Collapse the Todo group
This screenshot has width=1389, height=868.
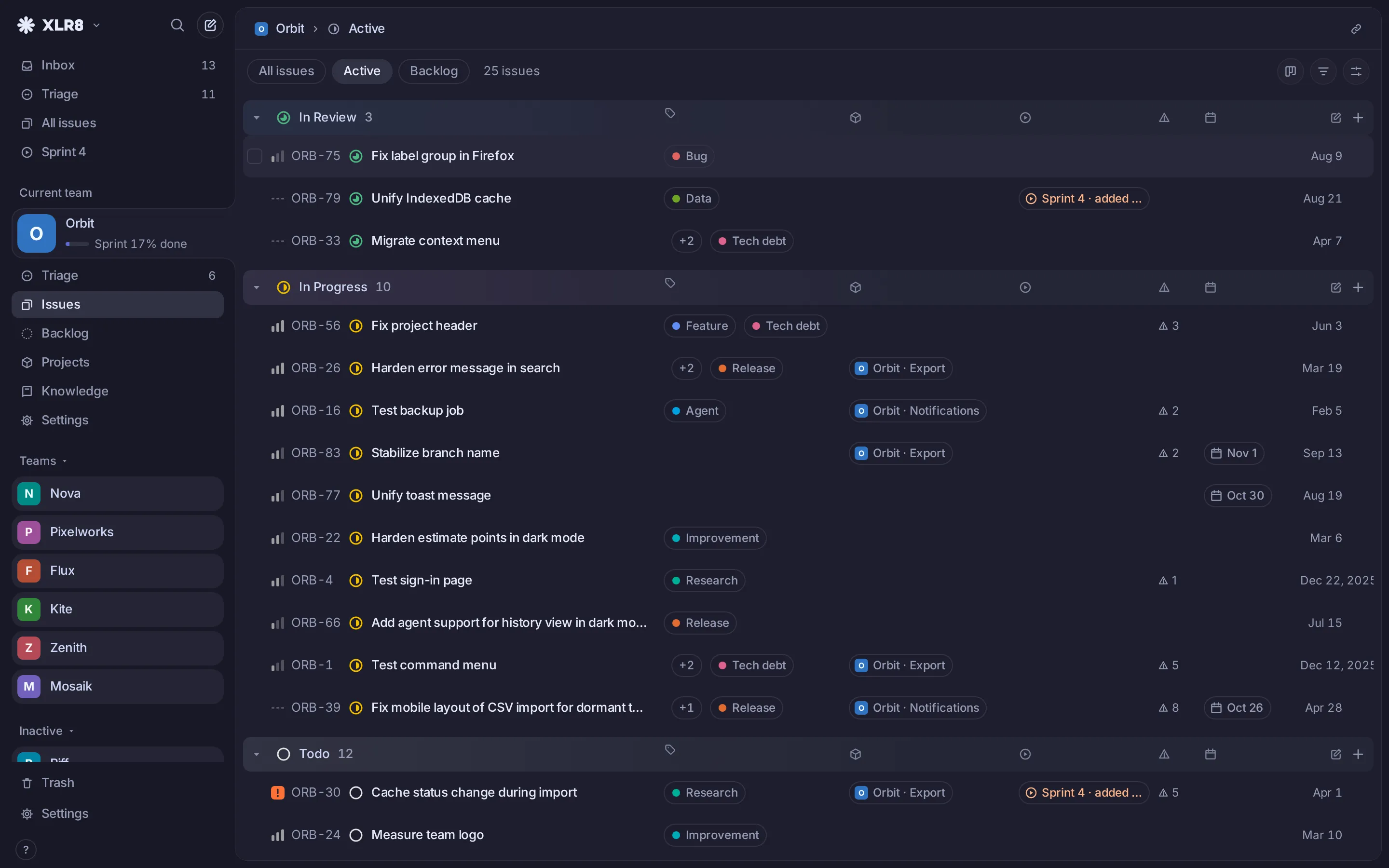(257, 754)
